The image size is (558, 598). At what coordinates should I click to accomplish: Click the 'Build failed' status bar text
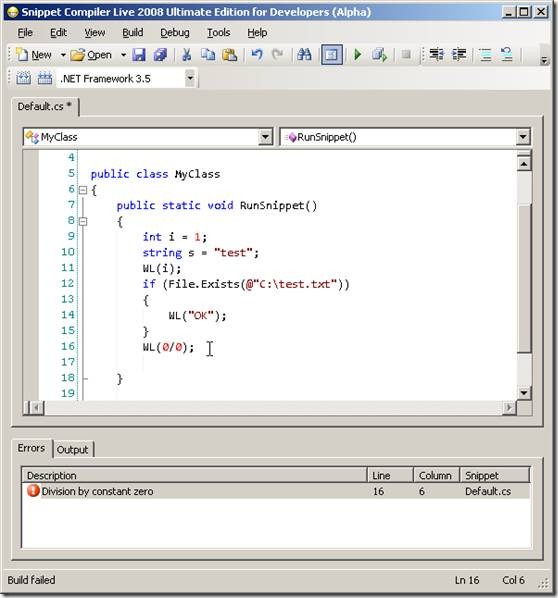pyautogui.click(x=31, y=580)
